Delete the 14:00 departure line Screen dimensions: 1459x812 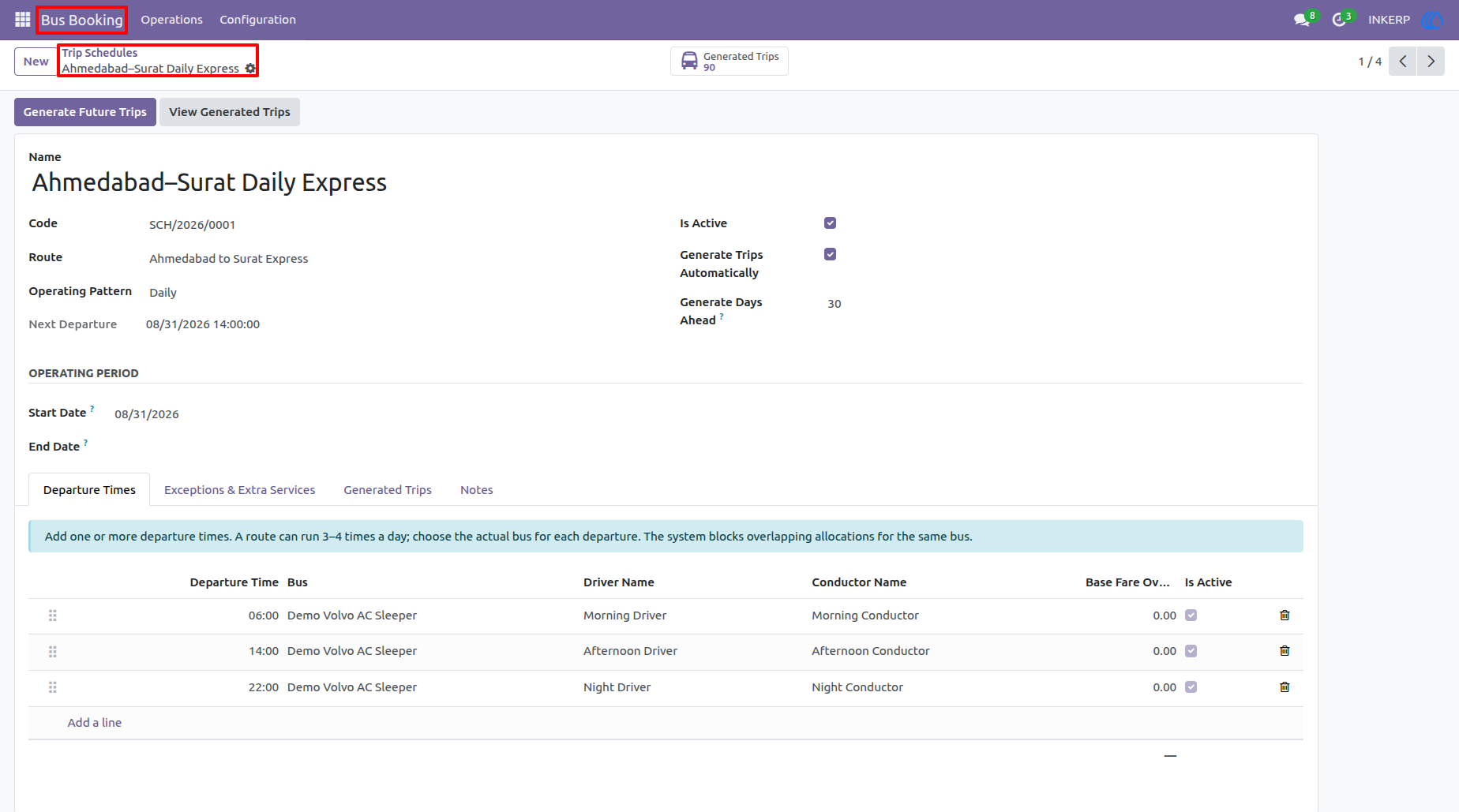tap(1285, 651)
